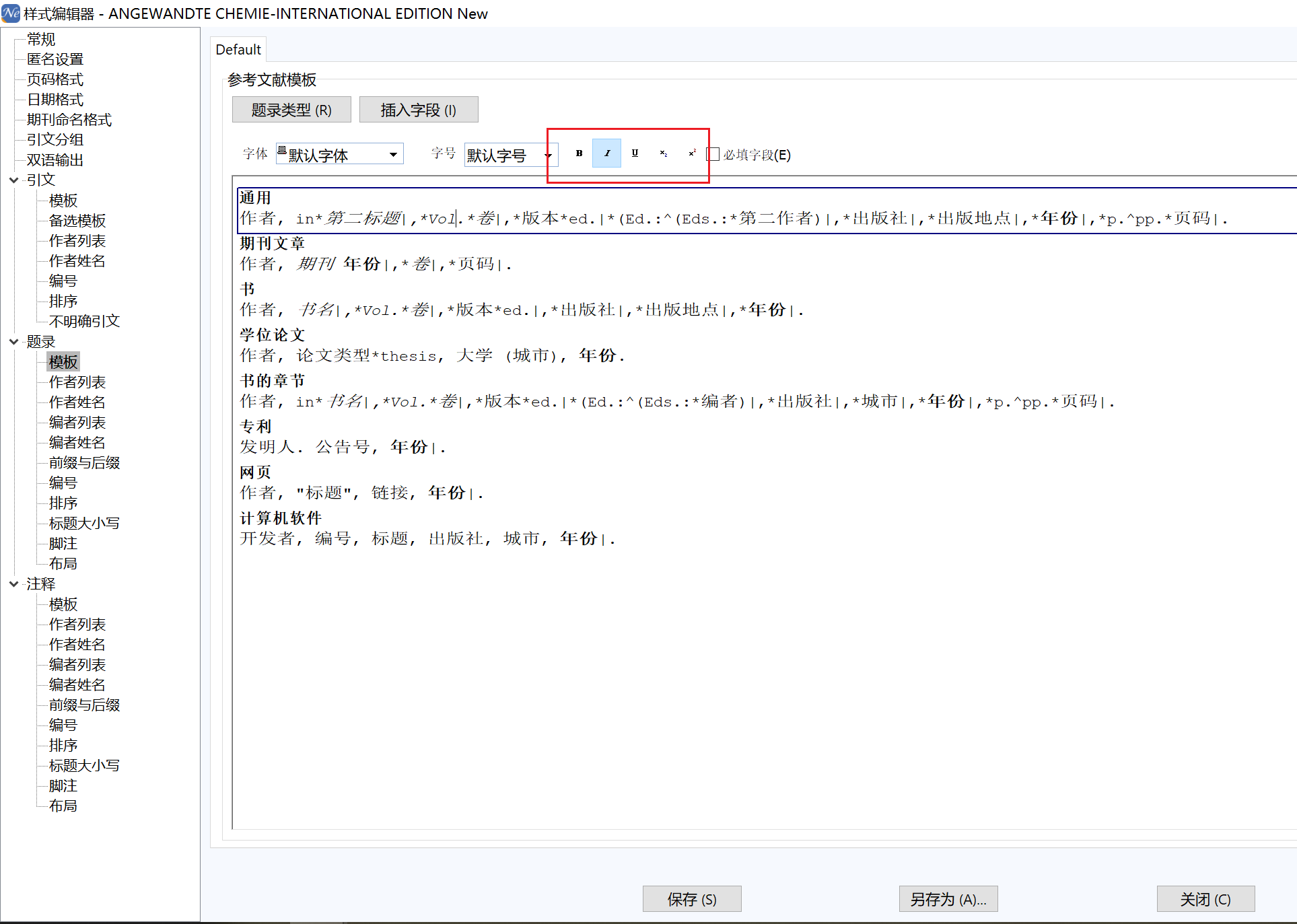Image resolution: width=1297 pixels, height=924 pixels.
Task: Click the 网页 template heading
Action: 256,472
